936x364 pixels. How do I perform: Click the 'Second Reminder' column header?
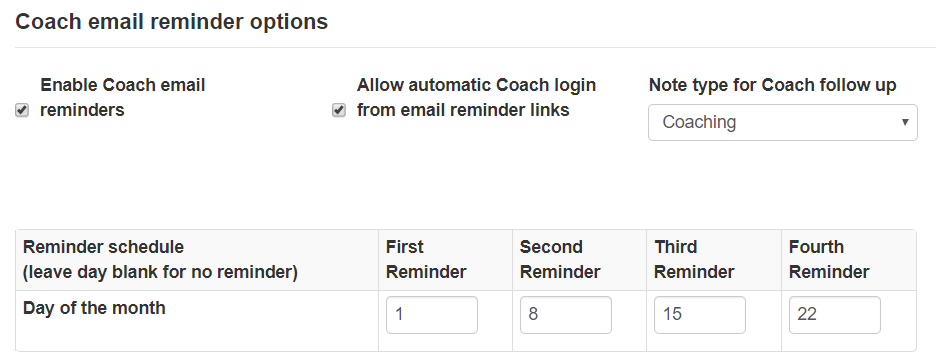click(x=579, y=260)
